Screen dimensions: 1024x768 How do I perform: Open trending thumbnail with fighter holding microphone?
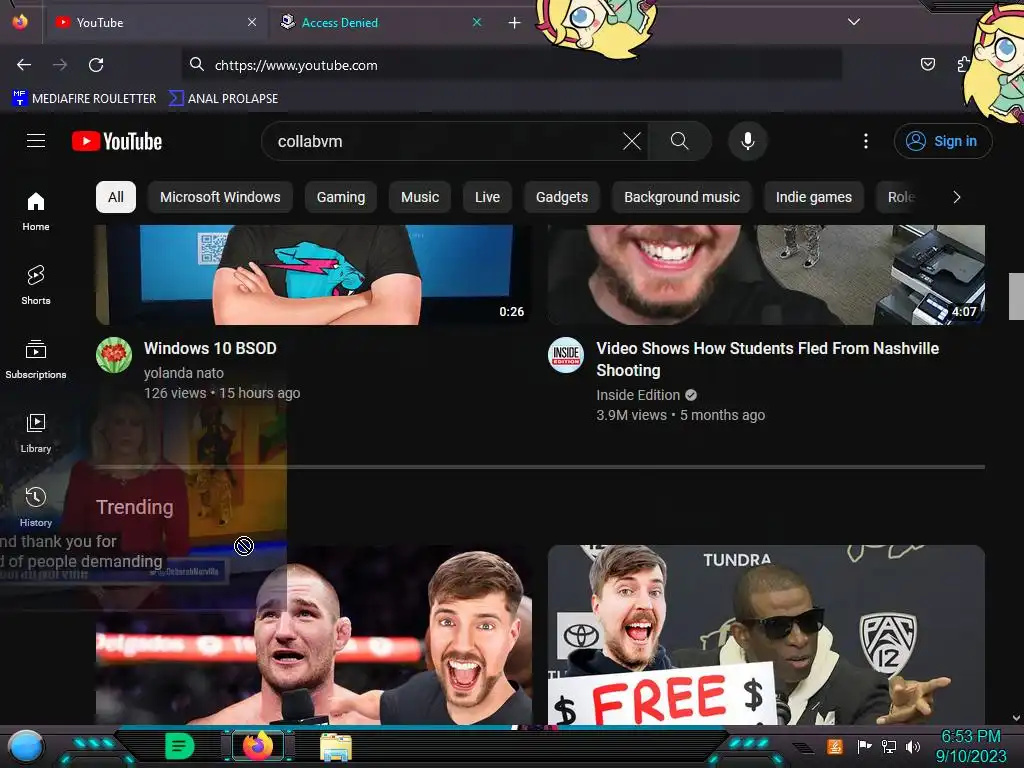[x=313, y=635]
